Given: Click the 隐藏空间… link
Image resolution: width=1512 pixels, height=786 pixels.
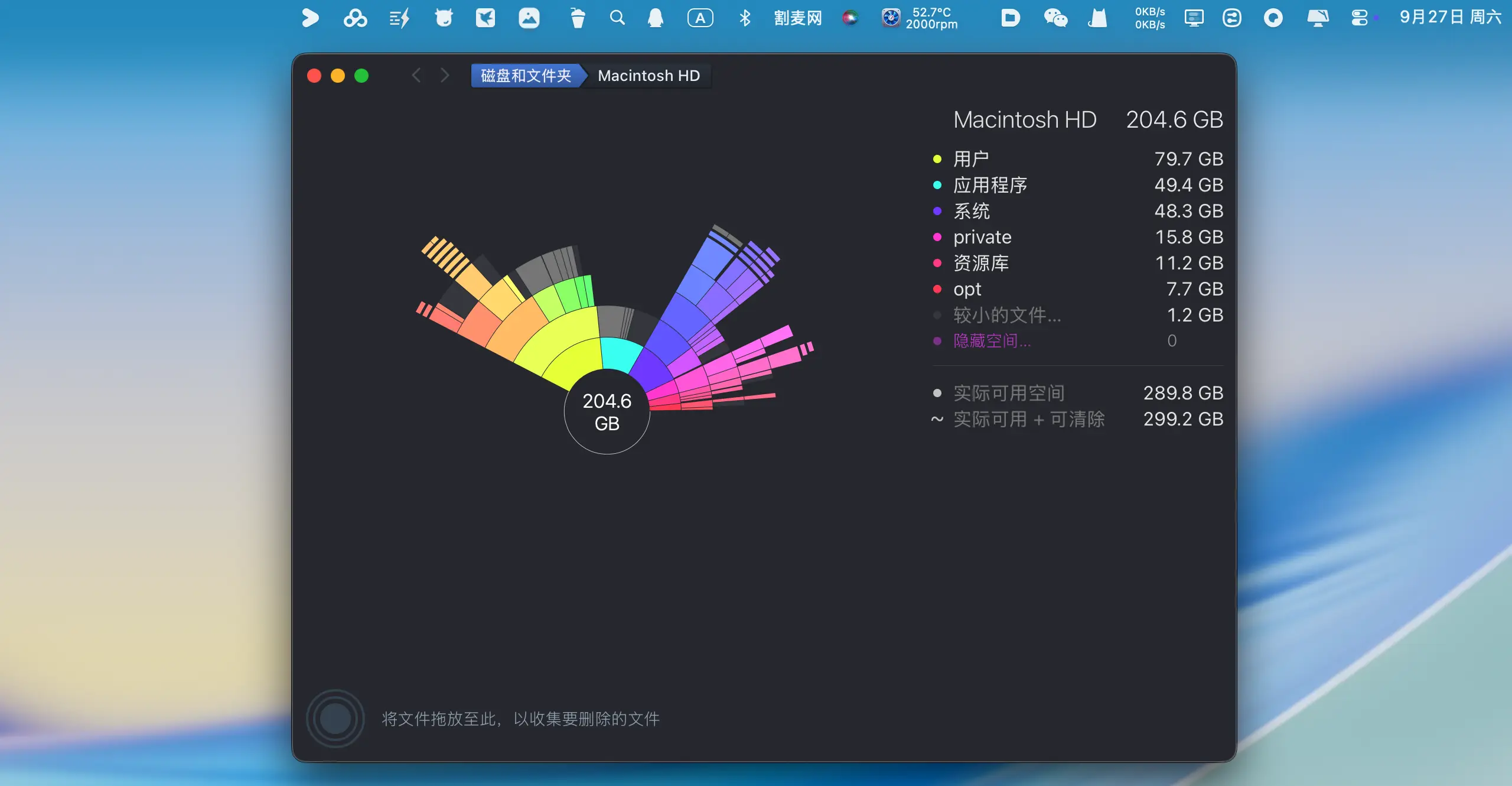Looking at the screenshot, I should 992,341.
